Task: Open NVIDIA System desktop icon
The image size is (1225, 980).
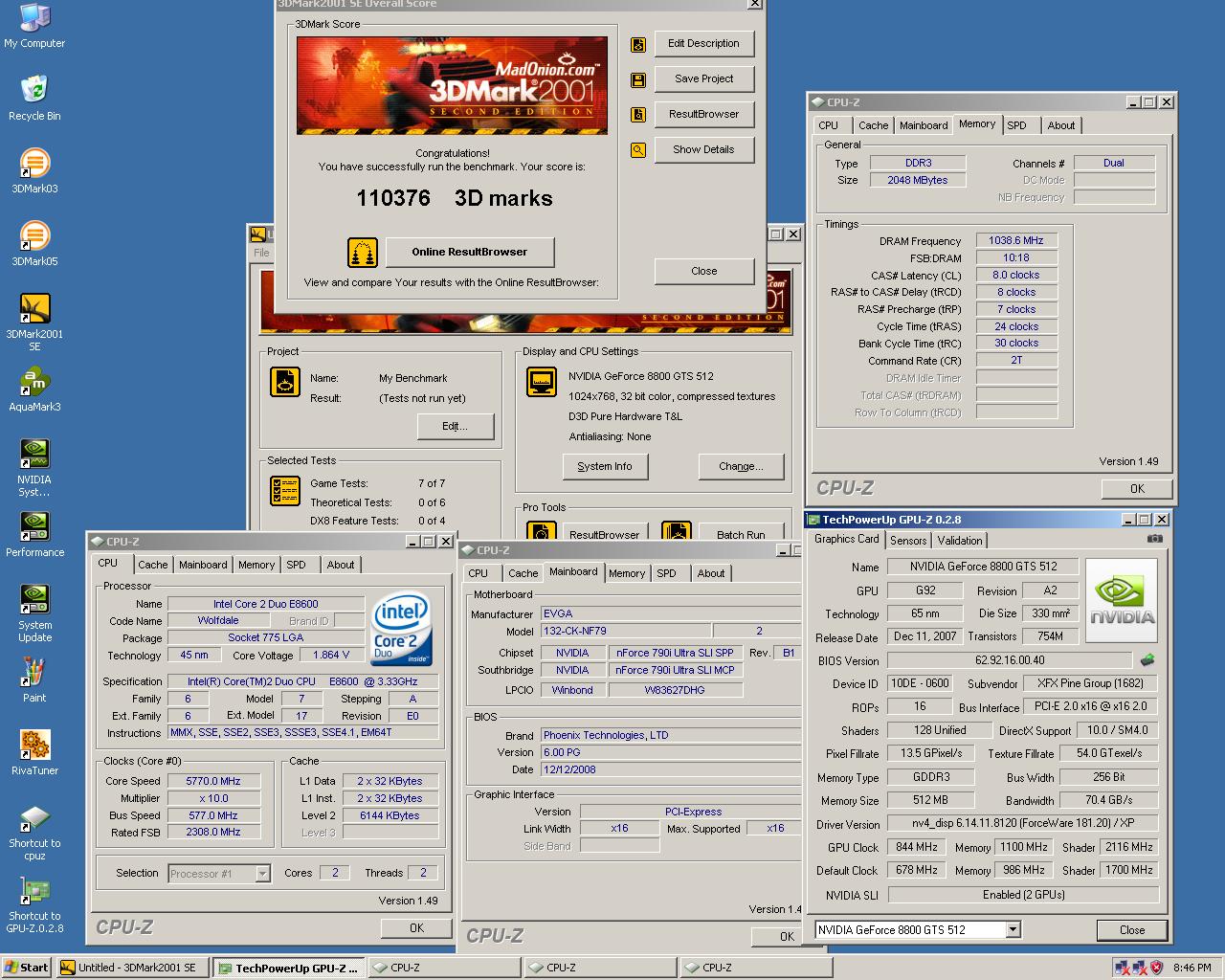Action: click(x=34, y=468)
